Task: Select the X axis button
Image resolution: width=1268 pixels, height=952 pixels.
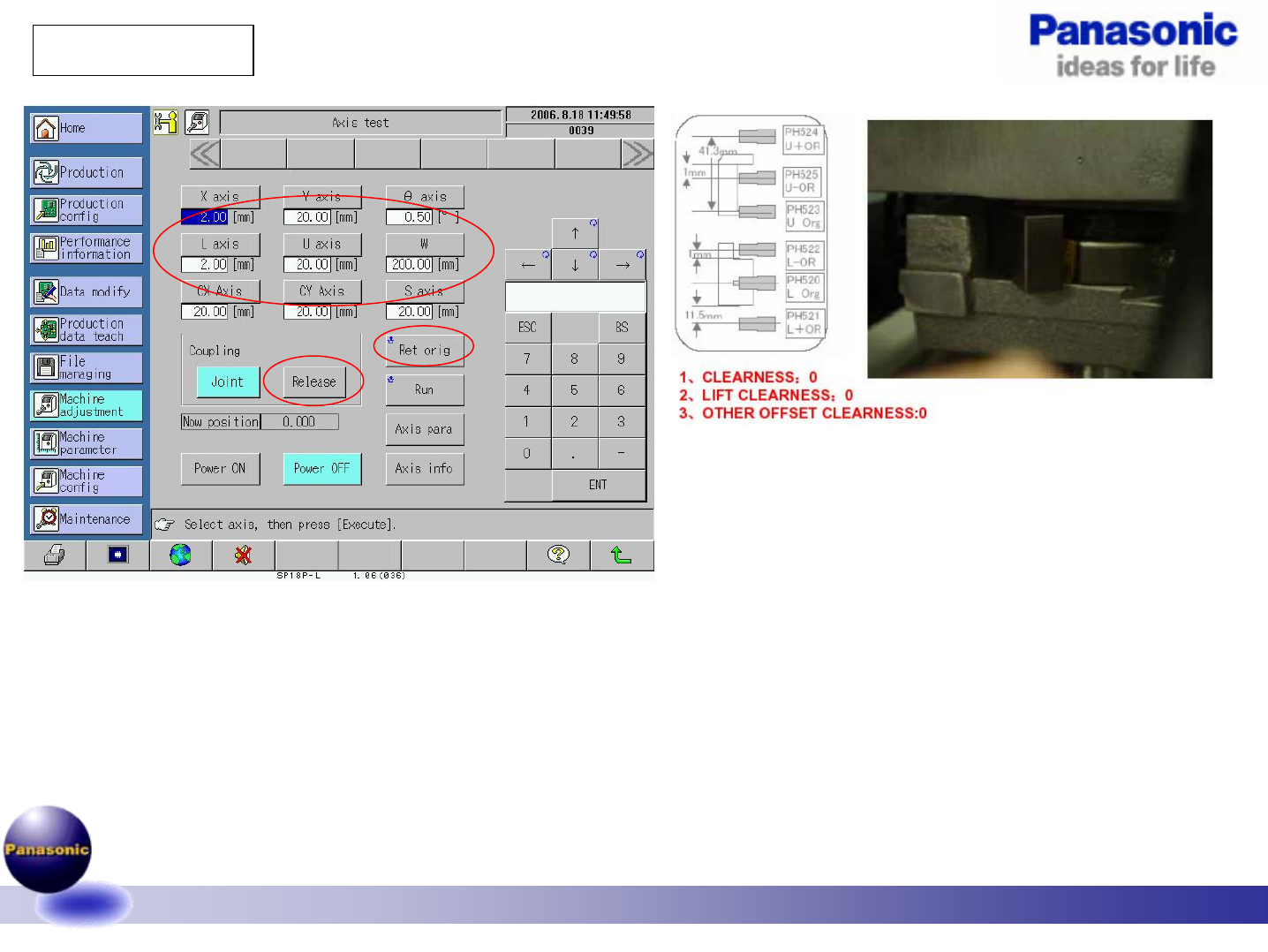Action: click(220, 197)
